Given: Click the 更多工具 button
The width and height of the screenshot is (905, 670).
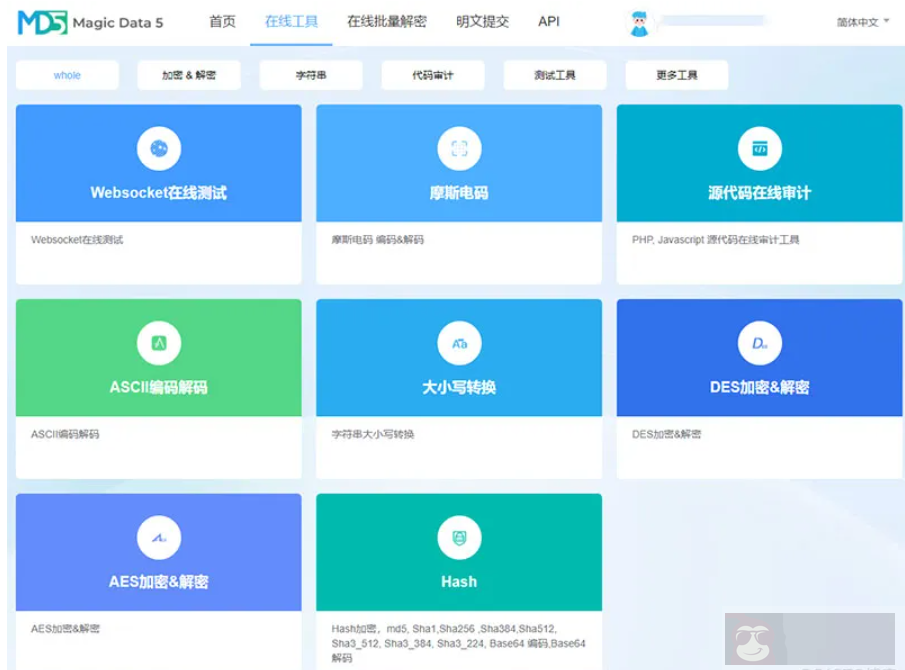Looking at the screenshot, I should (677, 74).
